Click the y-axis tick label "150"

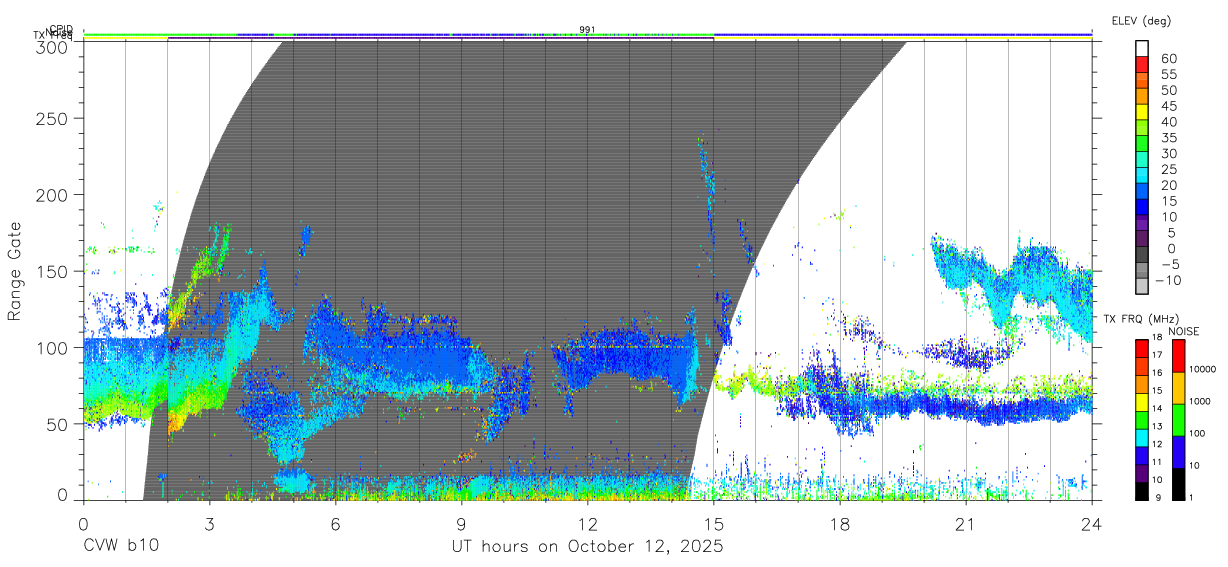[53, 271]
